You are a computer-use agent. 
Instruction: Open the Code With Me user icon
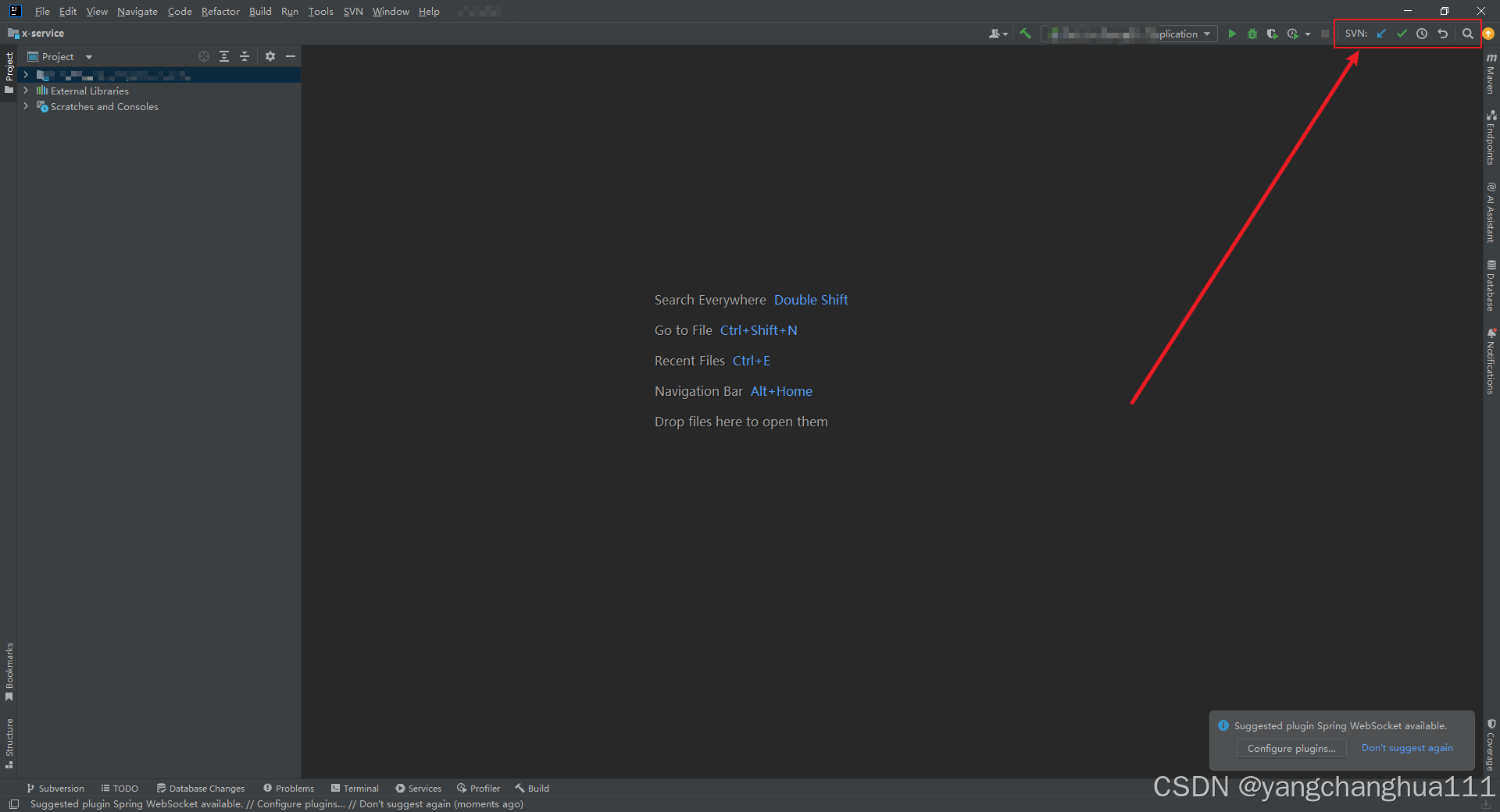pyautogui.click(x=998, y=34)
